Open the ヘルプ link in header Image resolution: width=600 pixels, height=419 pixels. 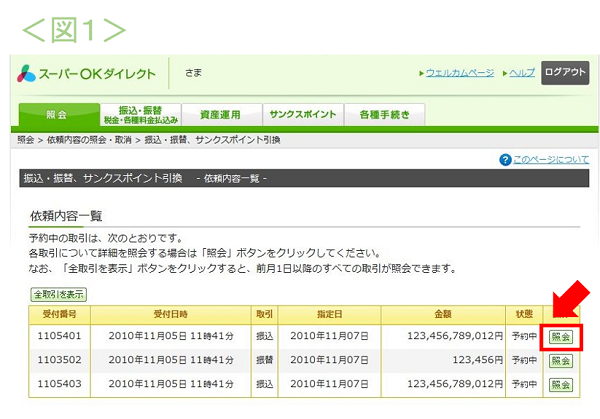coord(521,74)
